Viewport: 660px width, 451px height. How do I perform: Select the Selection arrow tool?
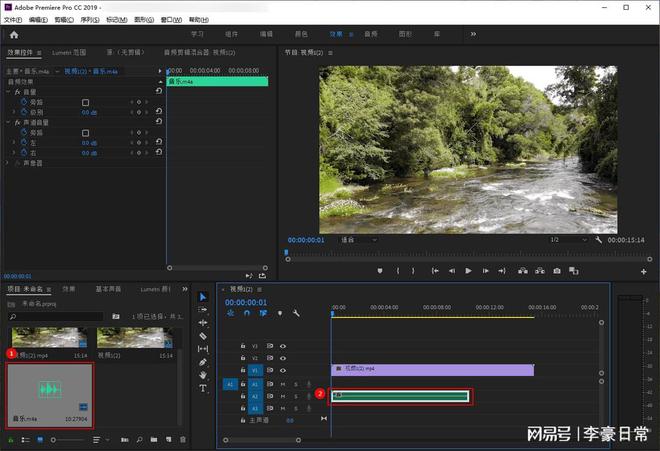(203, 297)
